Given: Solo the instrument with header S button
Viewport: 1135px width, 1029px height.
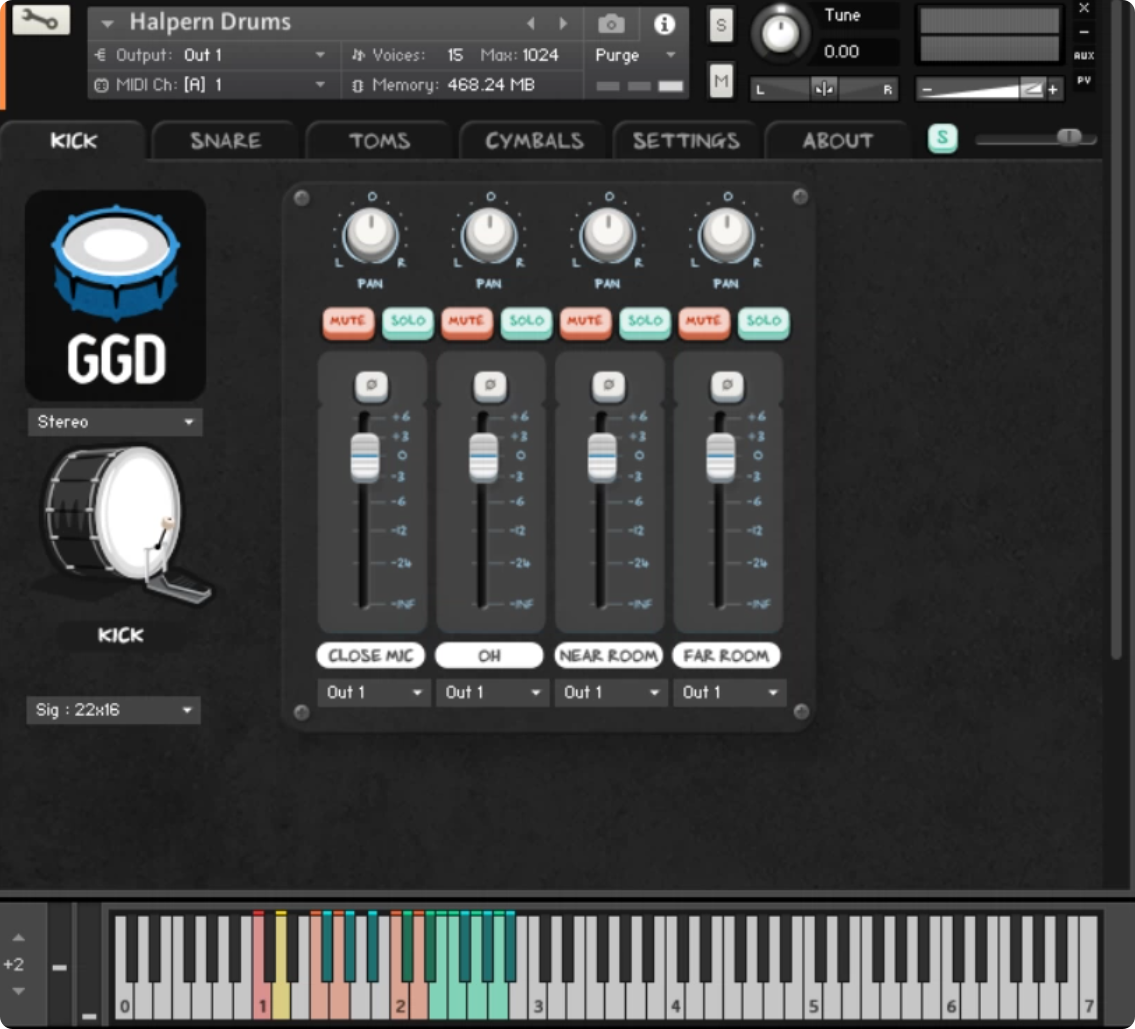Looking at the screenshot, I should (720, 25).
